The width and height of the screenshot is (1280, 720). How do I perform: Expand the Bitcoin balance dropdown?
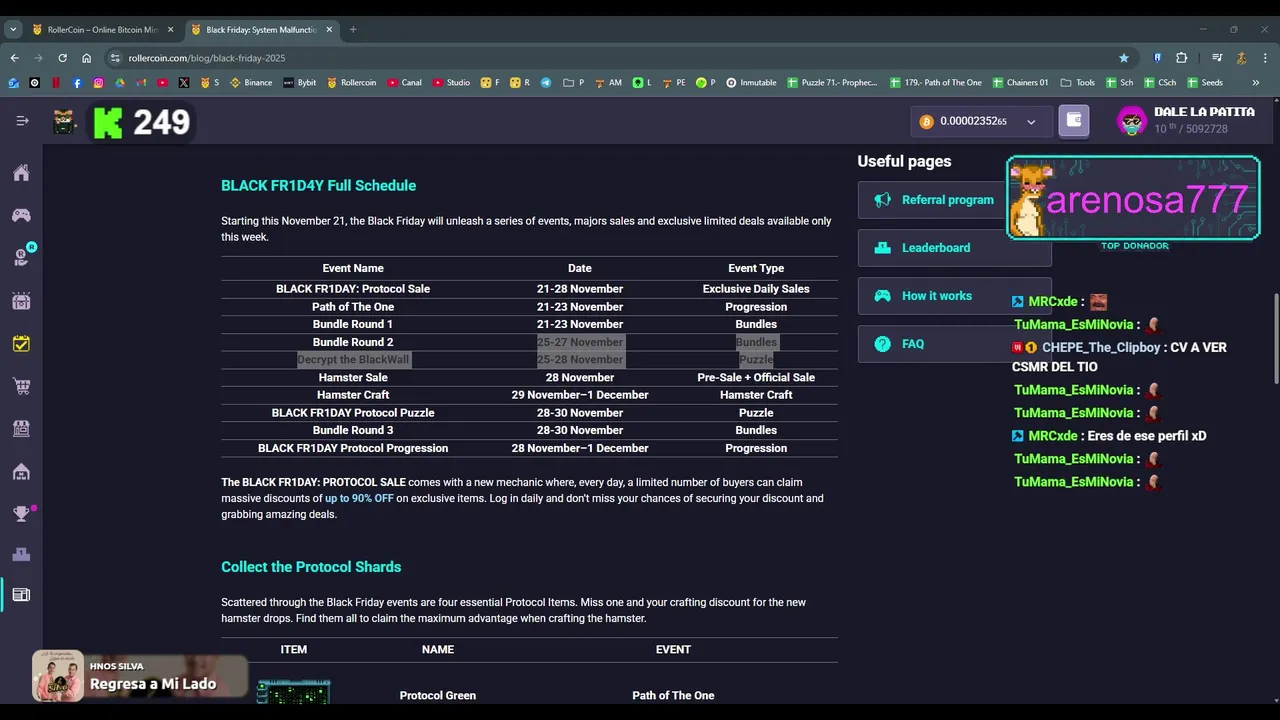(1031, 122)
